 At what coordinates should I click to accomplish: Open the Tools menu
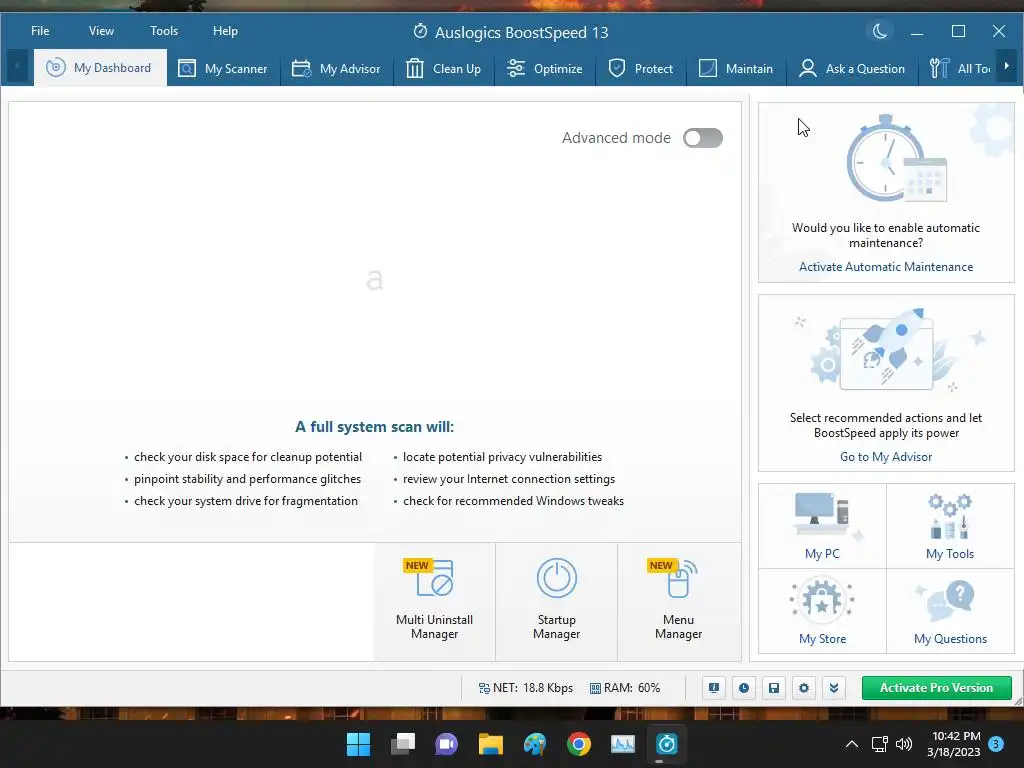click(164, 31)
